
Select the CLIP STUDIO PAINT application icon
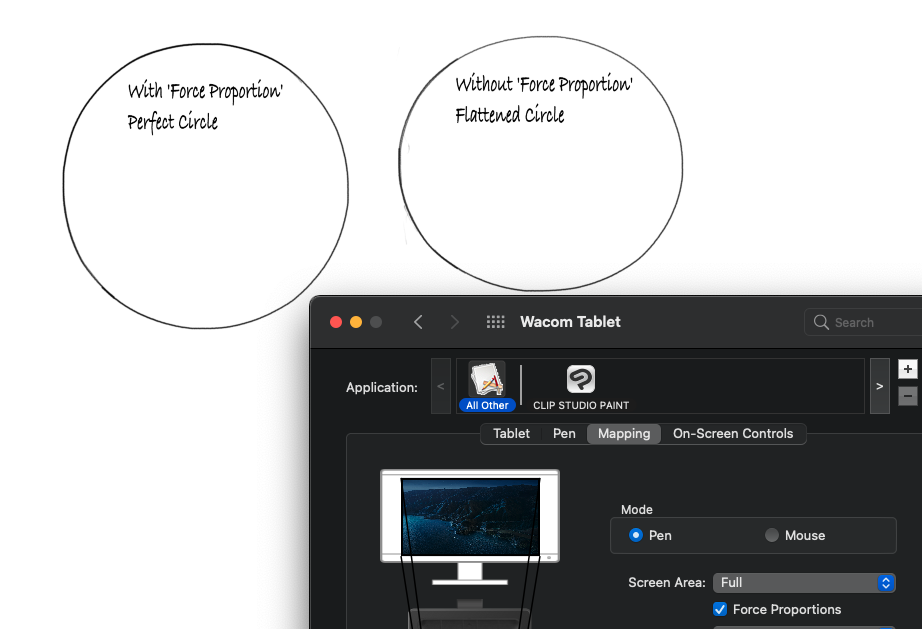click(x=581, y=380)
